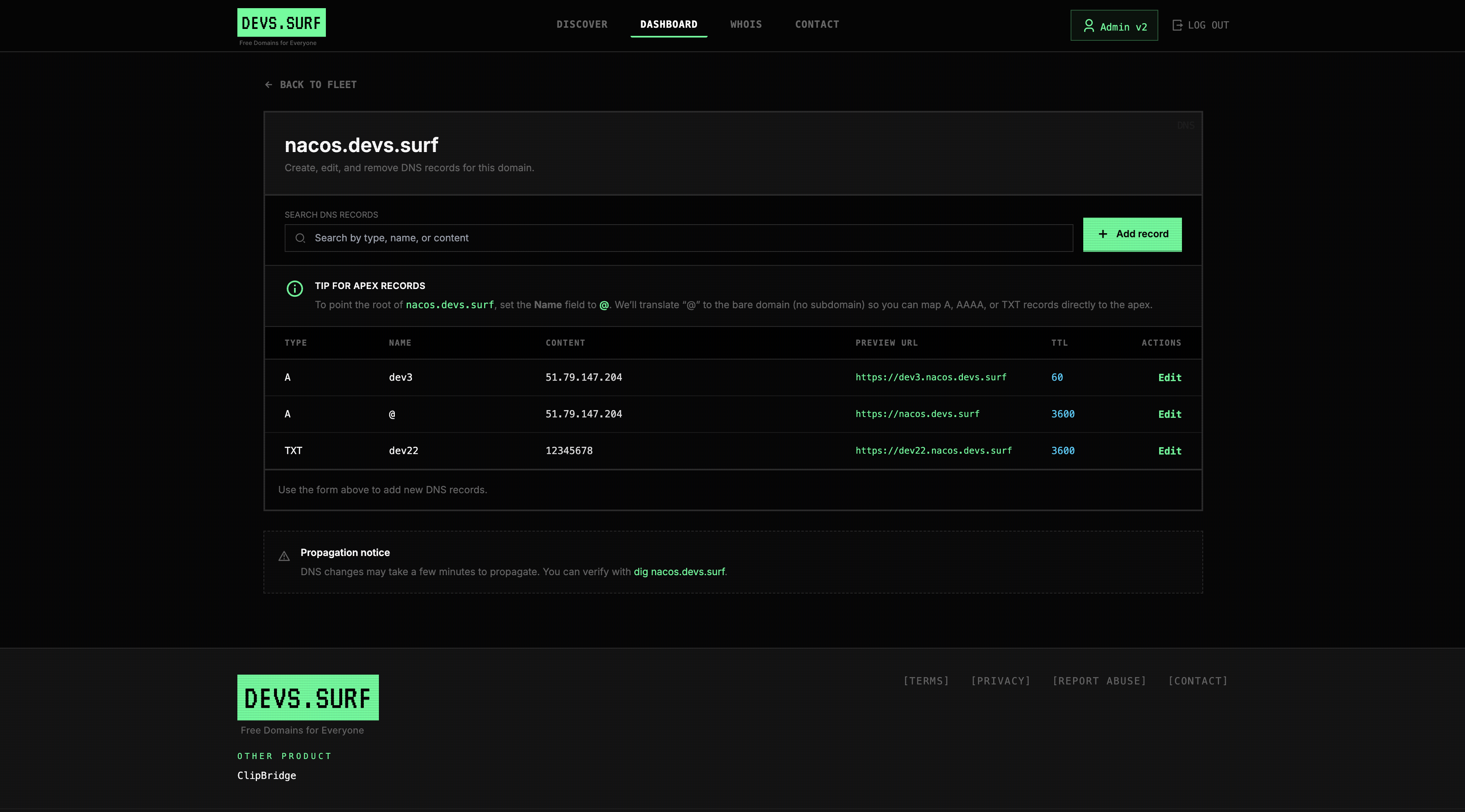The image size is (1465, 812).
Task: Open the Contact nav item
Action: 817,24
